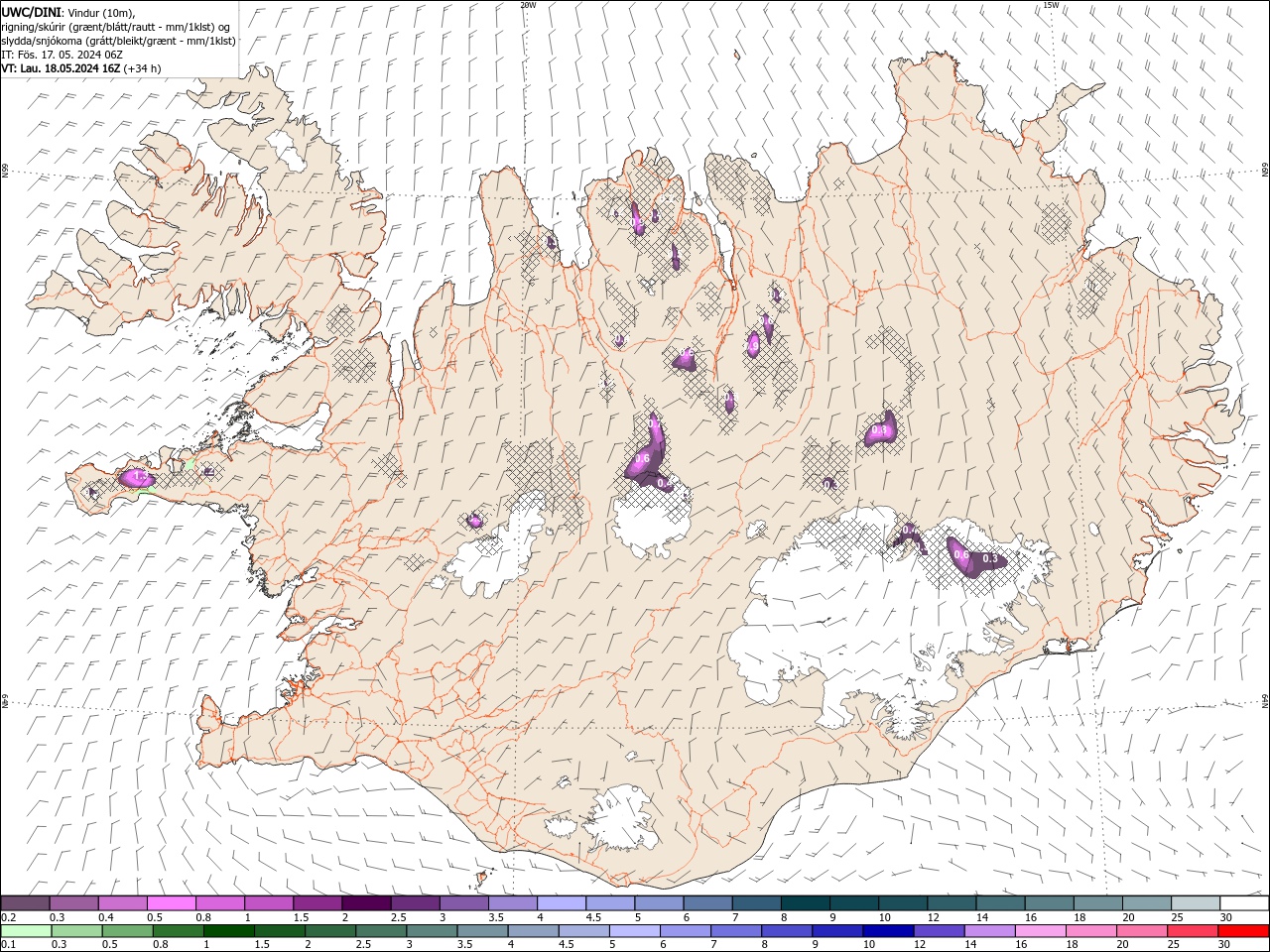
Task: Click lower legend swatch between 20 and 25
Action: [x=1141, y=931]
